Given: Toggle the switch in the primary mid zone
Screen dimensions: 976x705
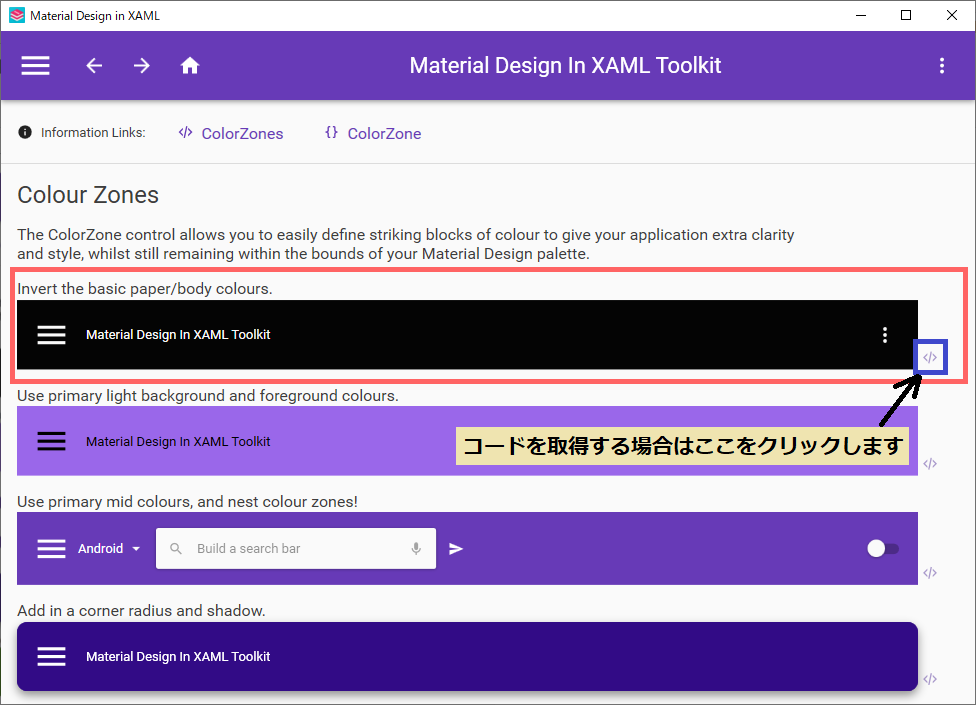Looking at the screenshot, I should click(x=883, y=548).
